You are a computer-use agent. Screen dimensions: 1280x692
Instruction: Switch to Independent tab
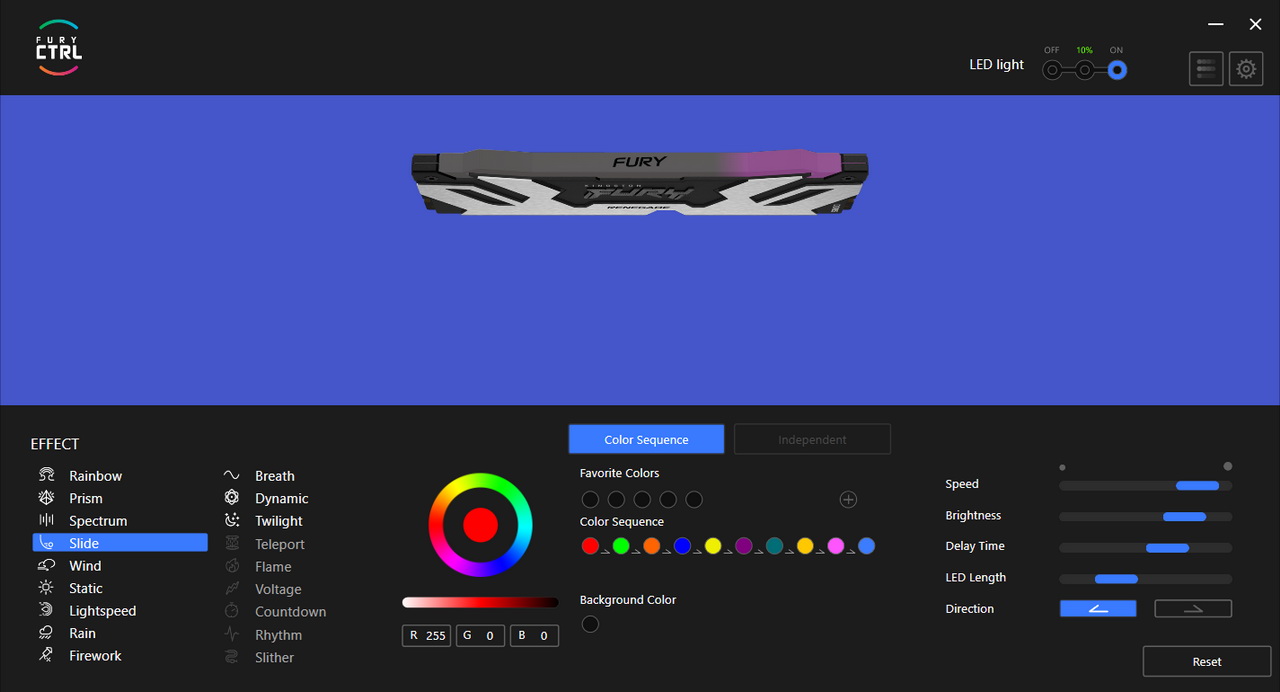click(812, 439)
